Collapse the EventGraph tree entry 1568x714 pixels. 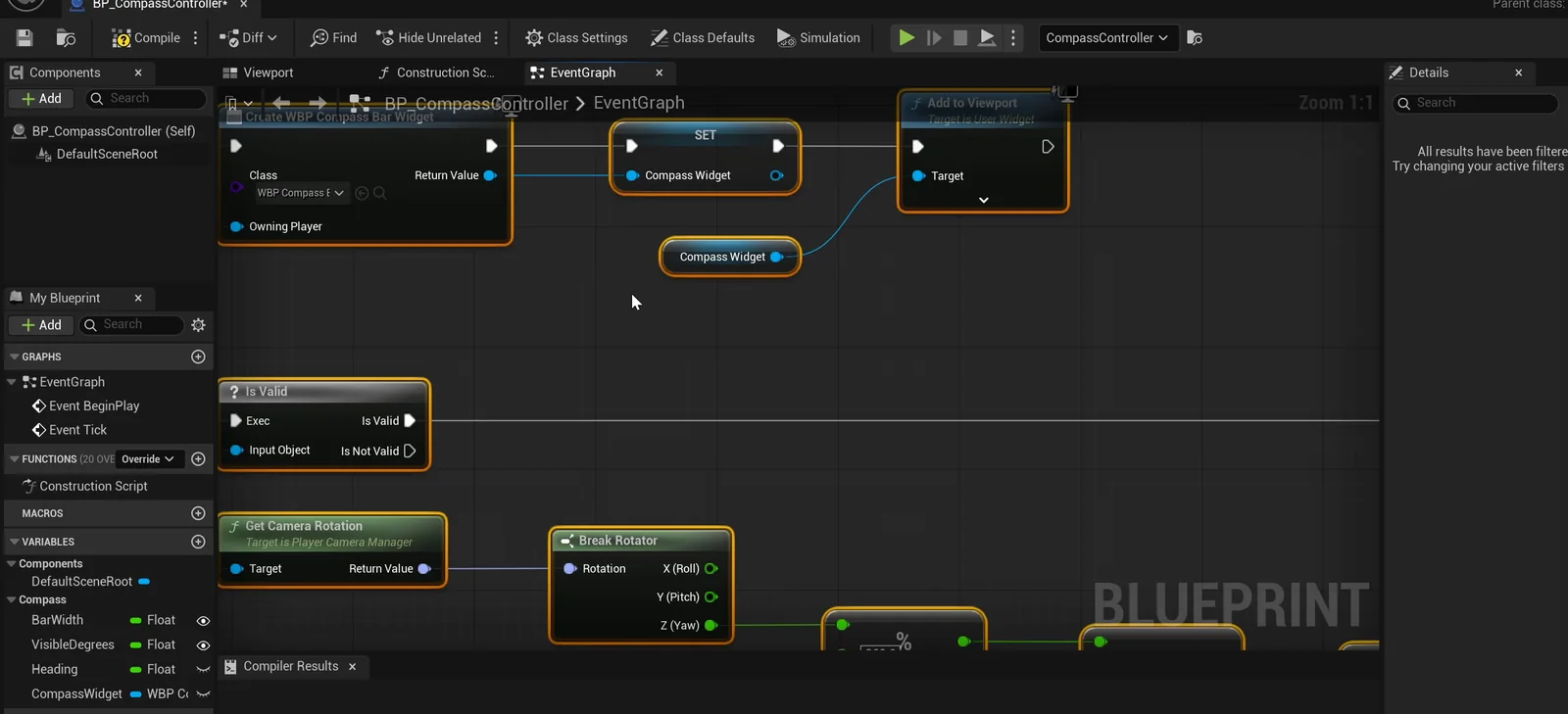pyautogui.click(x=12, y=382)
